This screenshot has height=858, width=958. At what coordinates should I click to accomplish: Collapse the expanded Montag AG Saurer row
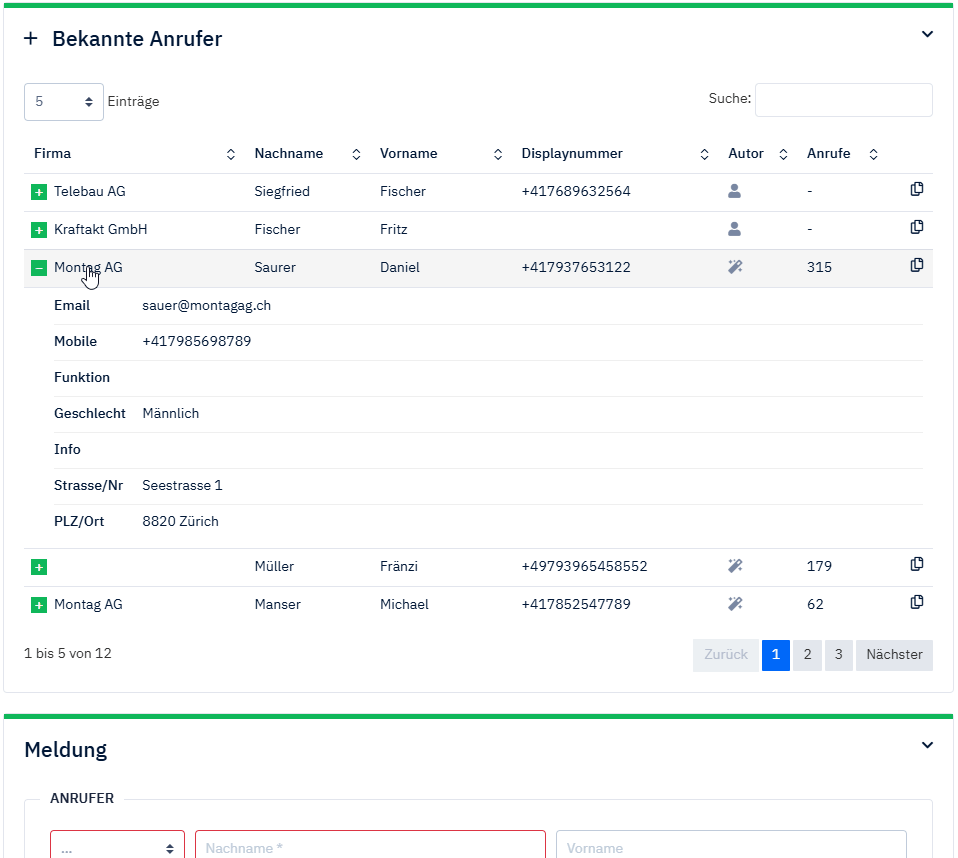point(39,268)
